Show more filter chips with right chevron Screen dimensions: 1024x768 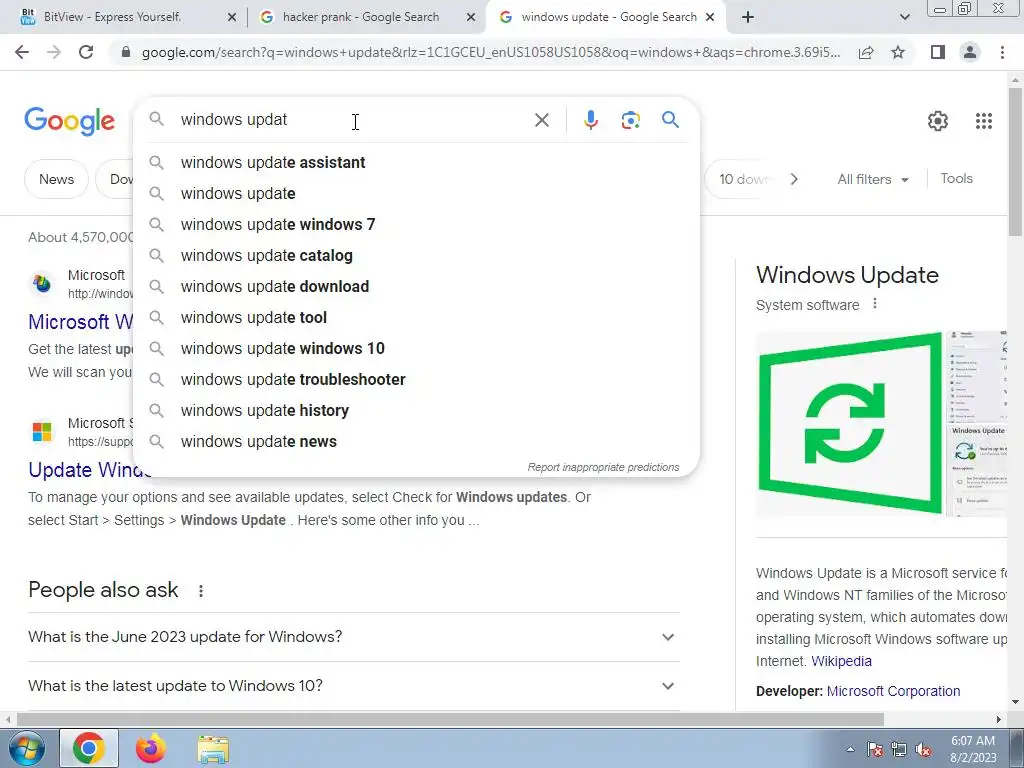[x=793, y=179]
